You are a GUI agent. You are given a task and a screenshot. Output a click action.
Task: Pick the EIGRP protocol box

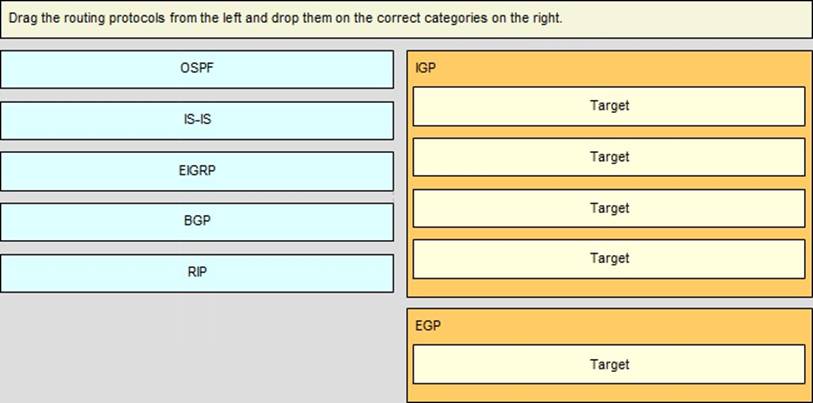coord(197,171)
